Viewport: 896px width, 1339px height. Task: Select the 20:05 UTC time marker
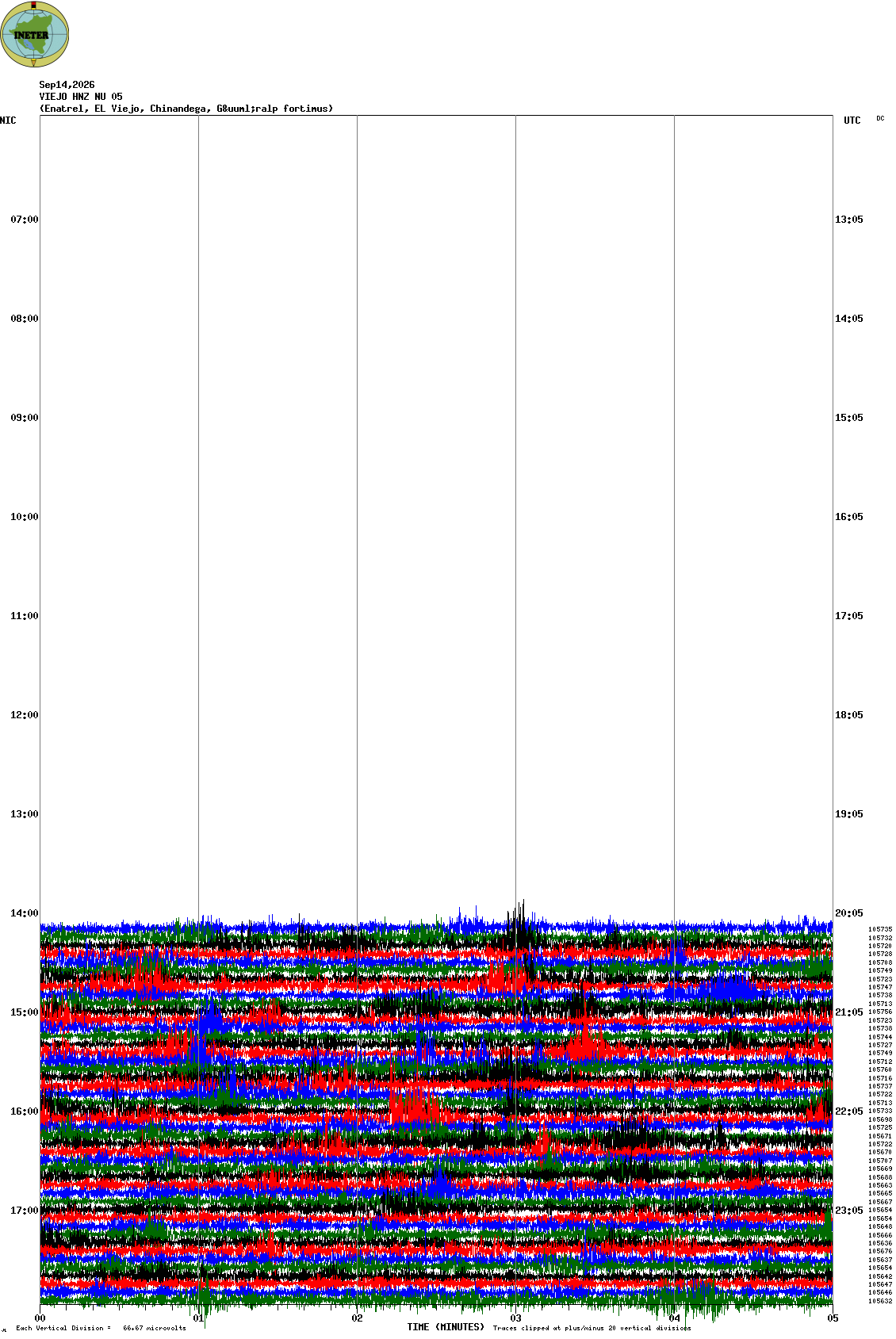pyautogui.click(x=849, y=913)
